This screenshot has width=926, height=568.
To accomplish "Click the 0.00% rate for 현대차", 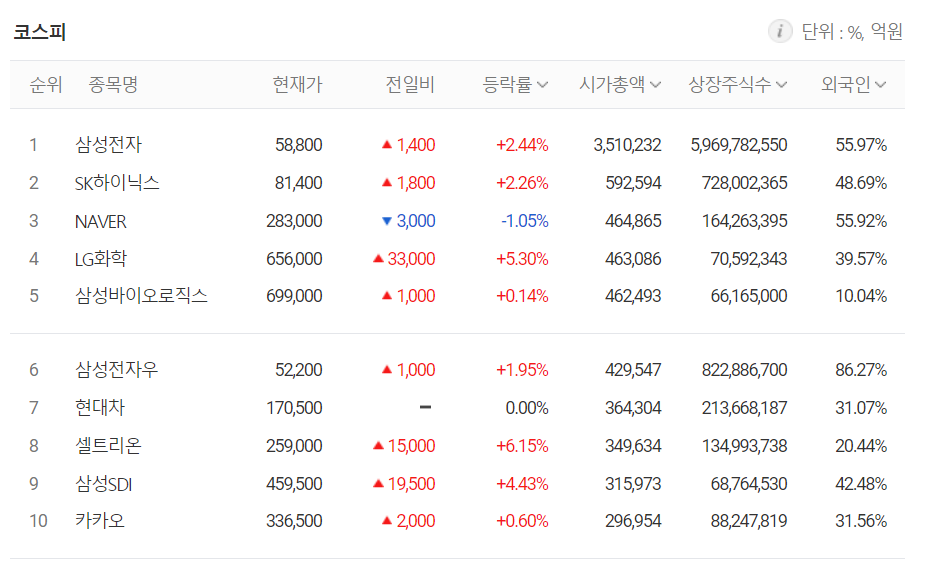I will pos(527,408).
